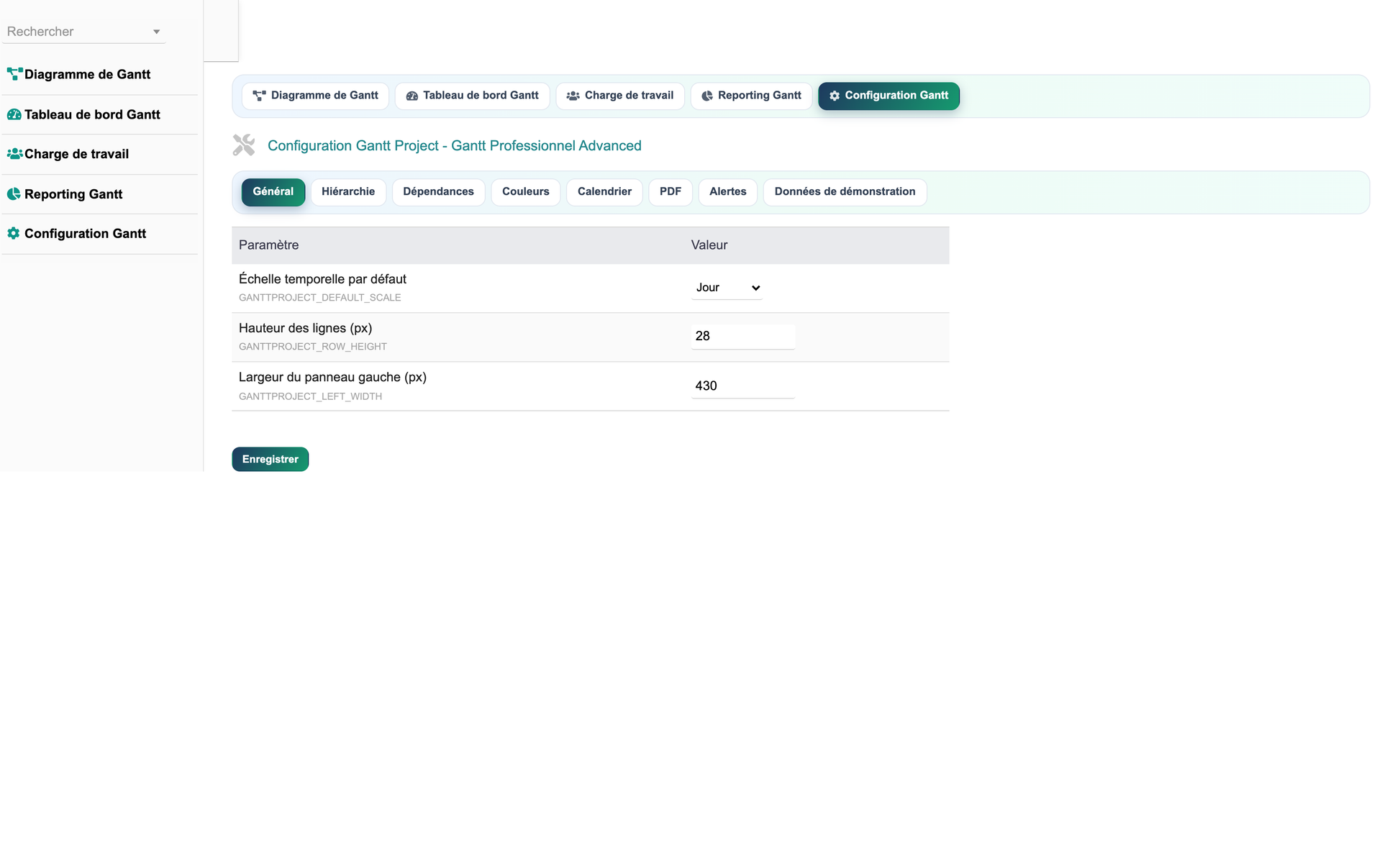1400x866 pixels.
Task: Click the Configuration Gantt Project page title
Action: tap(455, 146)
